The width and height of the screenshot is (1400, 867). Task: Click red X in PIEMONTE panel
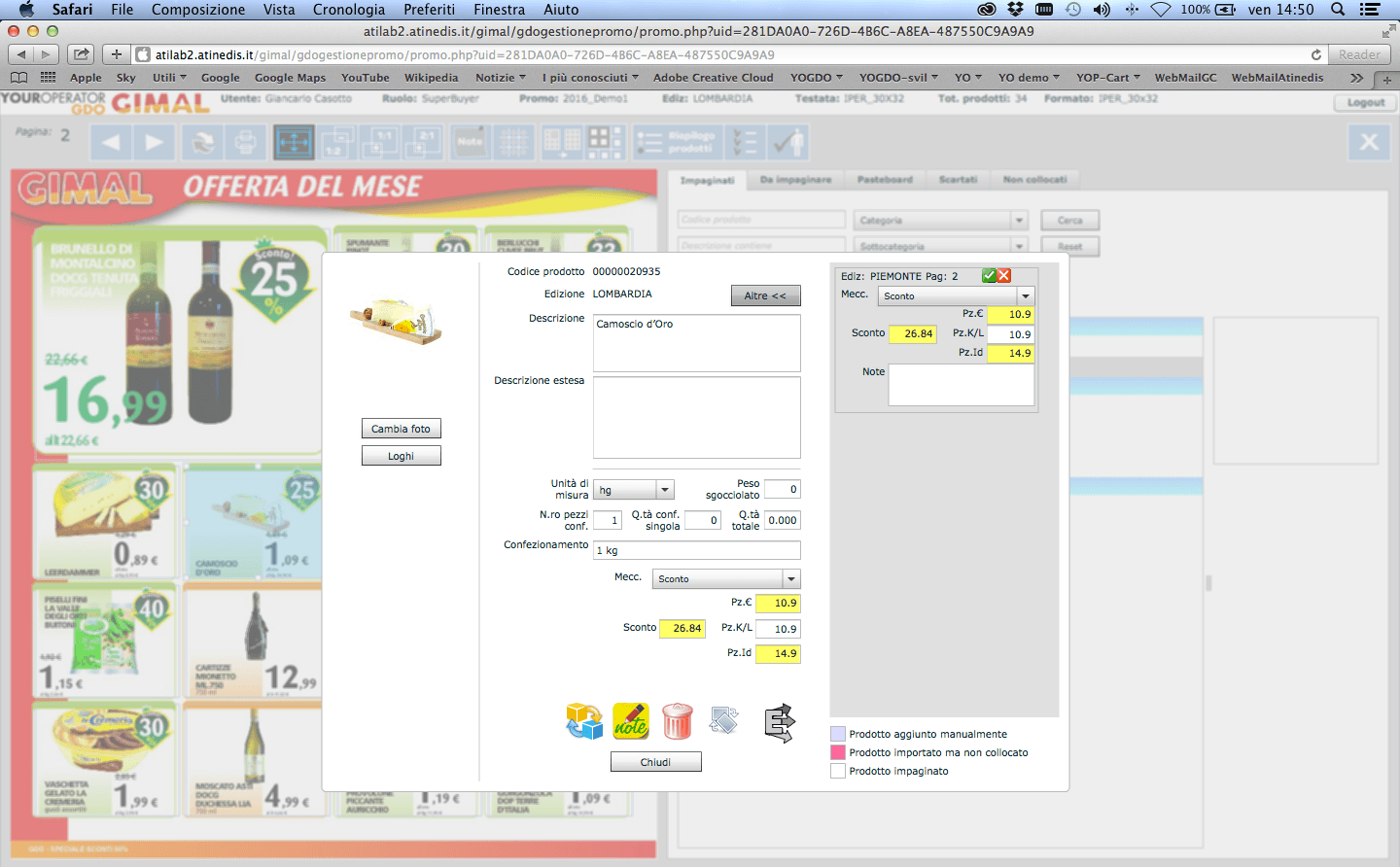(x=1004, y=276)
